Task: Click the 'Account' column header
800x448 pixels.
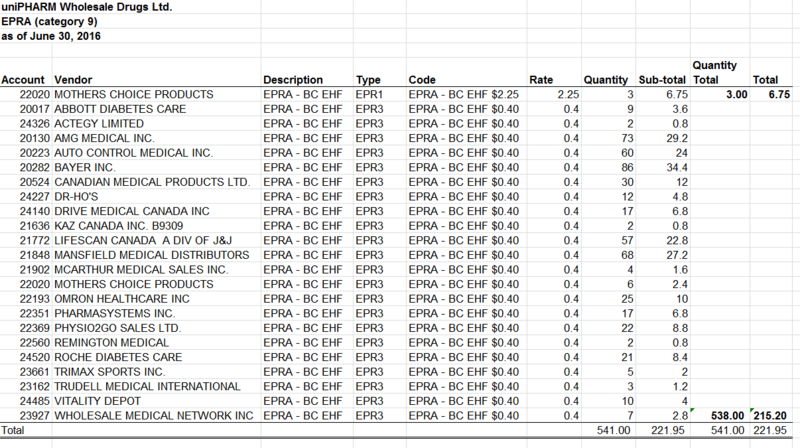Action: coord(23,80)
